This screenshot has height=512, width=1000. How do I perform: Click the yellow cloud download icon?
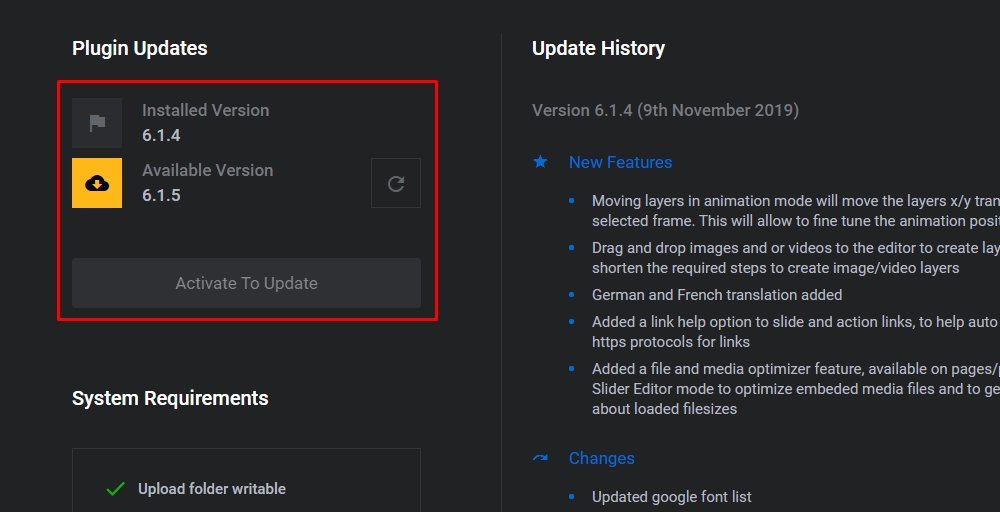tap(97, 183)
